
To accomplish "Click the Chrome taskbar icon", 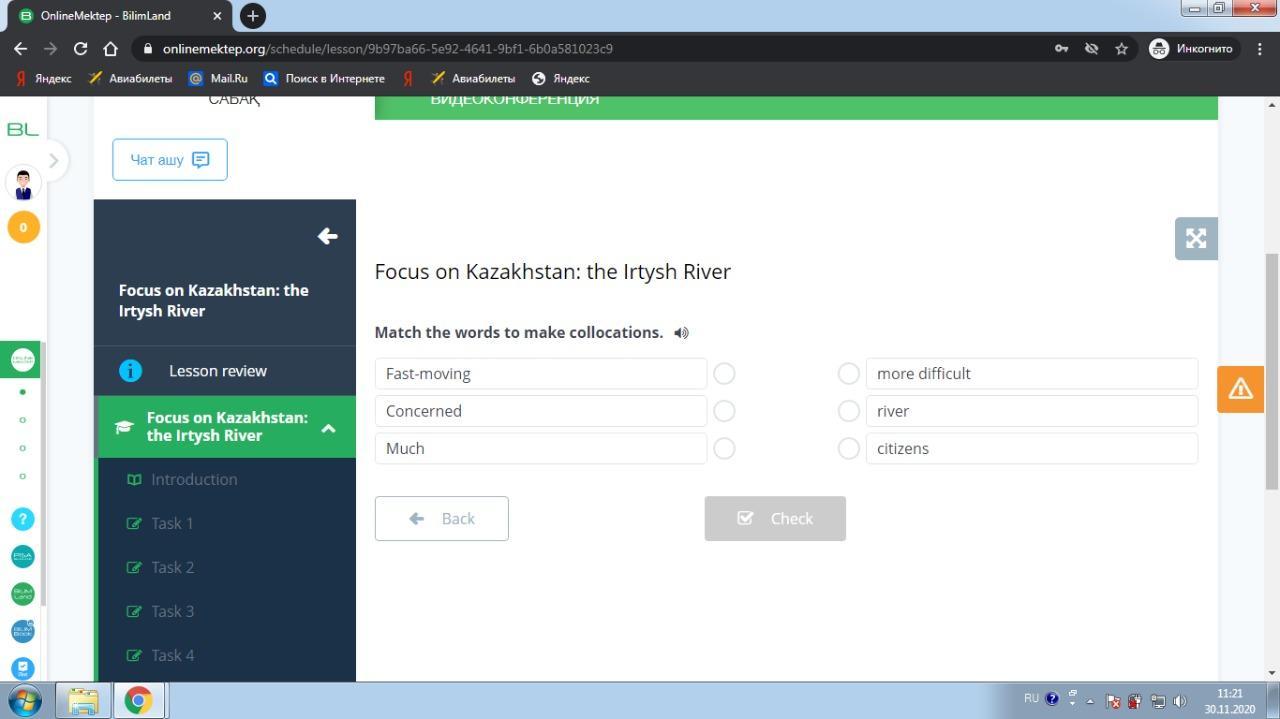I will pyautogui.click(x=138, y=700).
